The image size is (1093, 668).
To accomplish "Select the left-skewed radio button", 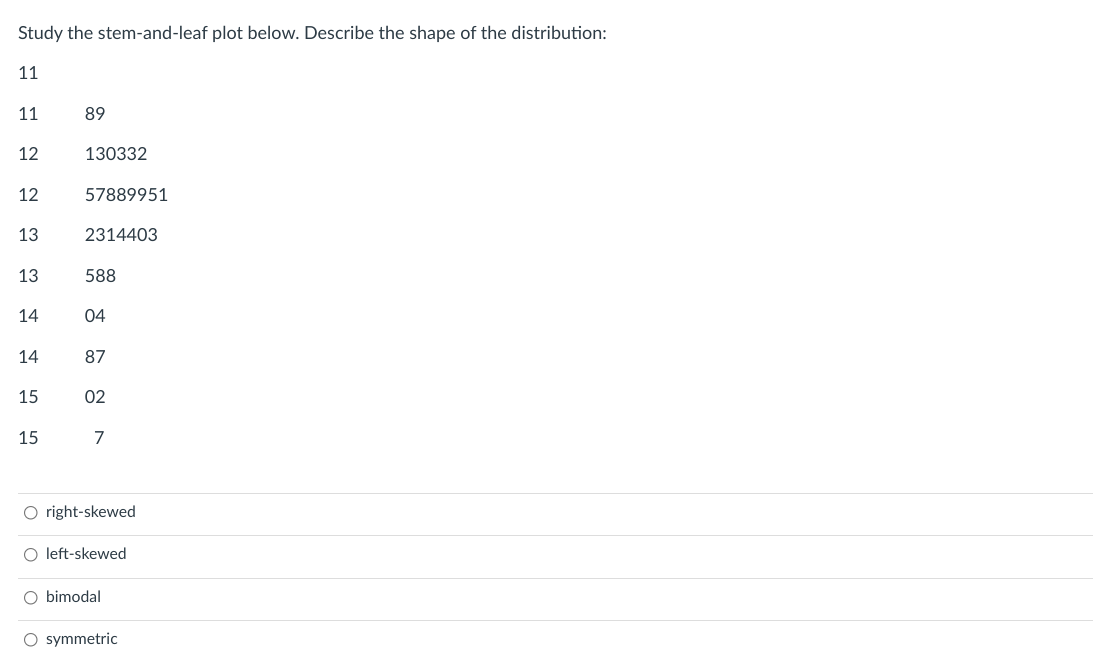I will point(30,554).
